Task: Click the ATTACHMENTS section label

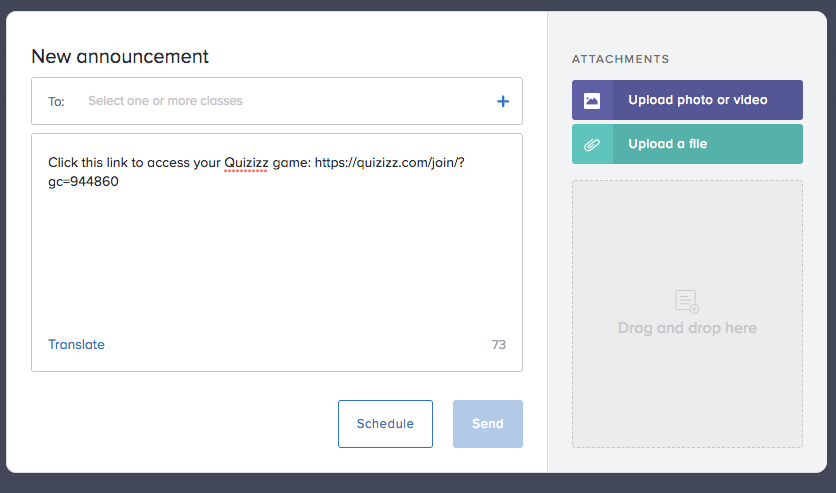Action: [x=620, y=59]
